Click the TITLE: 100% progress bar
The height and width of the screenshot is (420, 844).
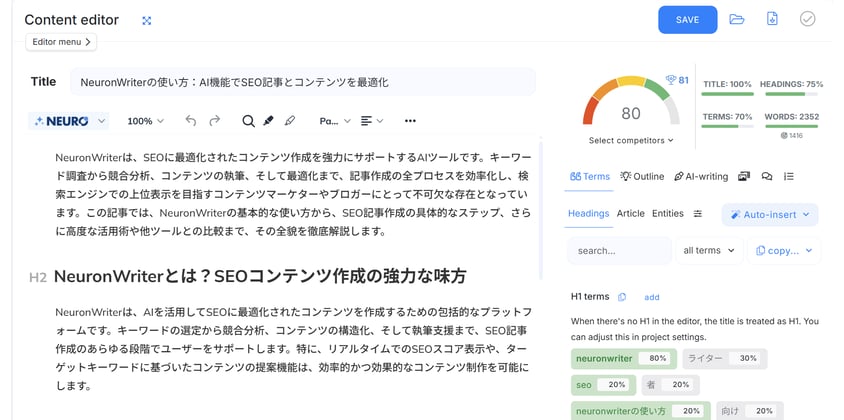point(727,94)
